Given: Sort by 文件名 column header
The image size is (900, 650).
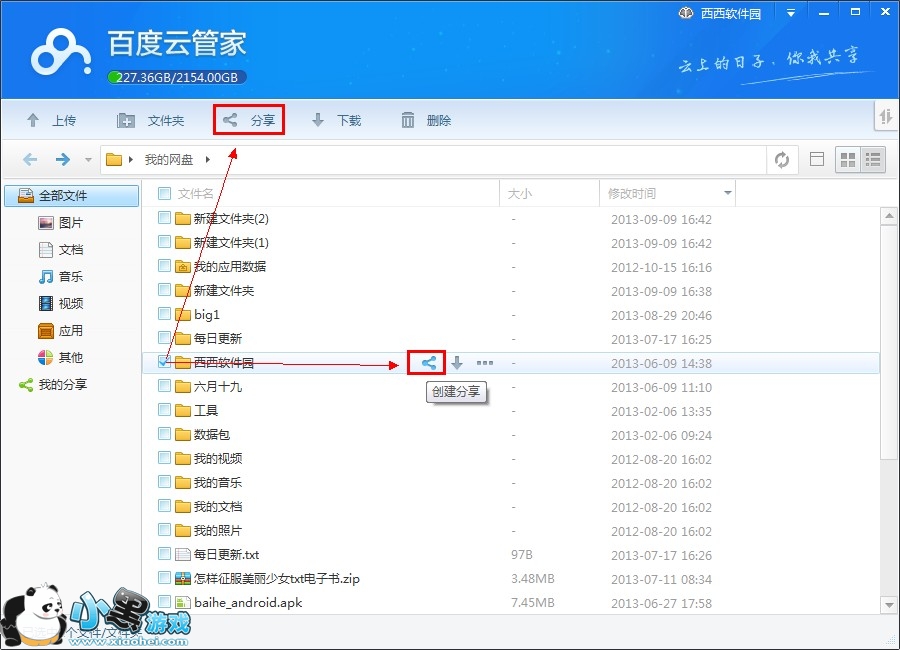Looking at the screenshot, I should pyautogui.click(x=195, y=194).
